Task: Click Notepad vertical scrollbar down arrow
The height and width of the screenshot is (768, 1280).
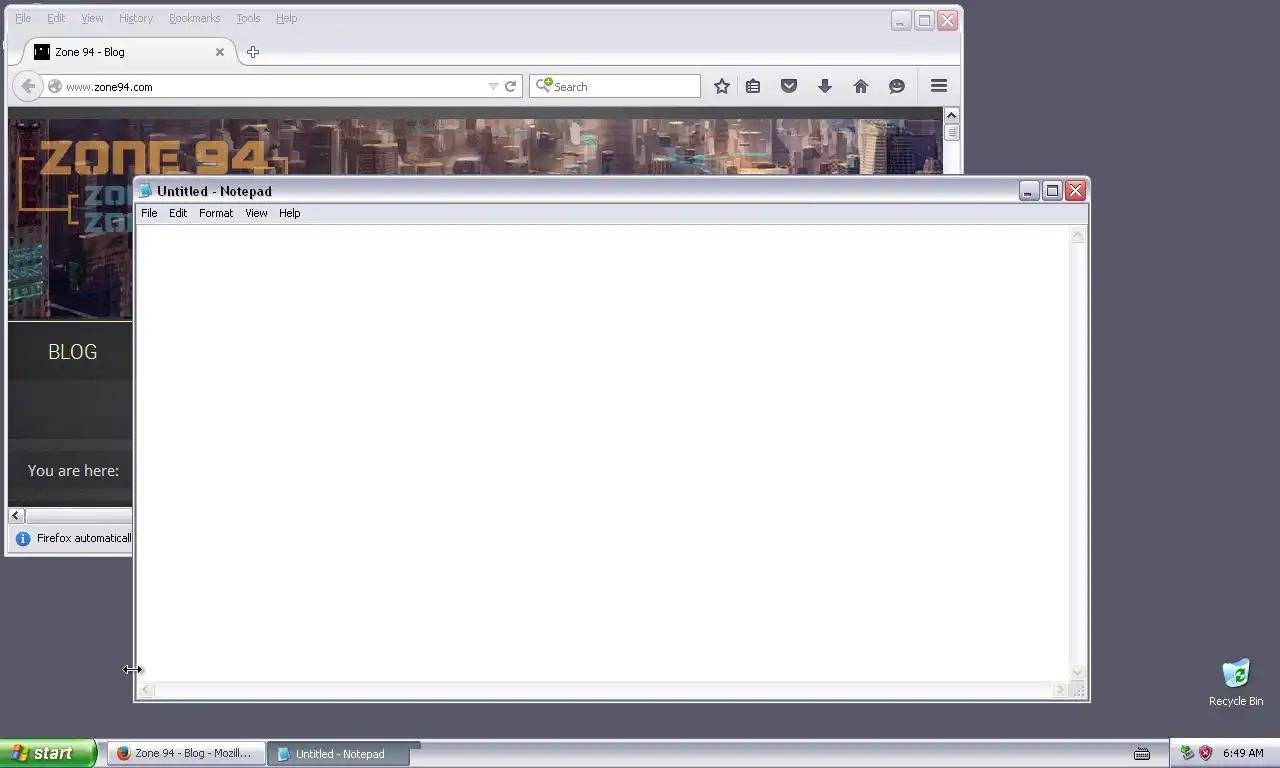Action: tap(1078, 673)
